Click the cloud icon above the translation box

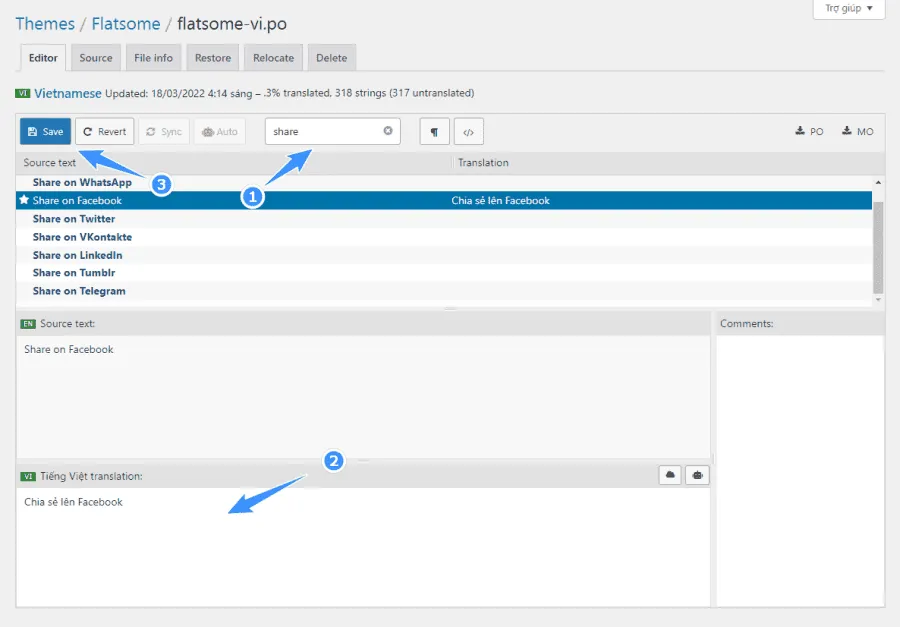click(670, 475)
